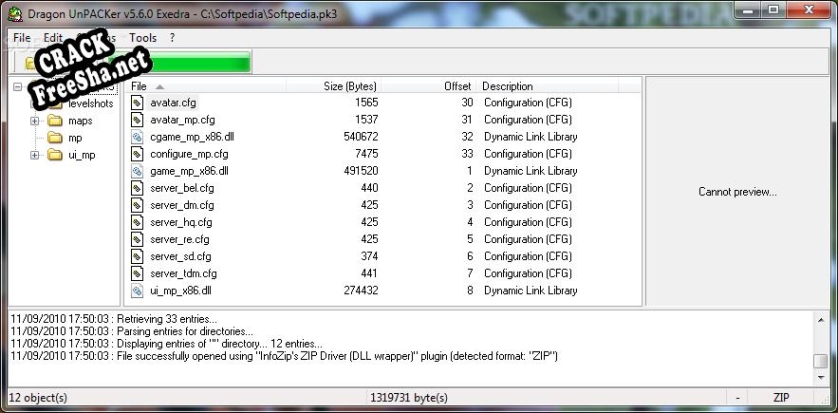Click the ui_mp folder icon in tree

pyautogui.click(x=55, y=155)
